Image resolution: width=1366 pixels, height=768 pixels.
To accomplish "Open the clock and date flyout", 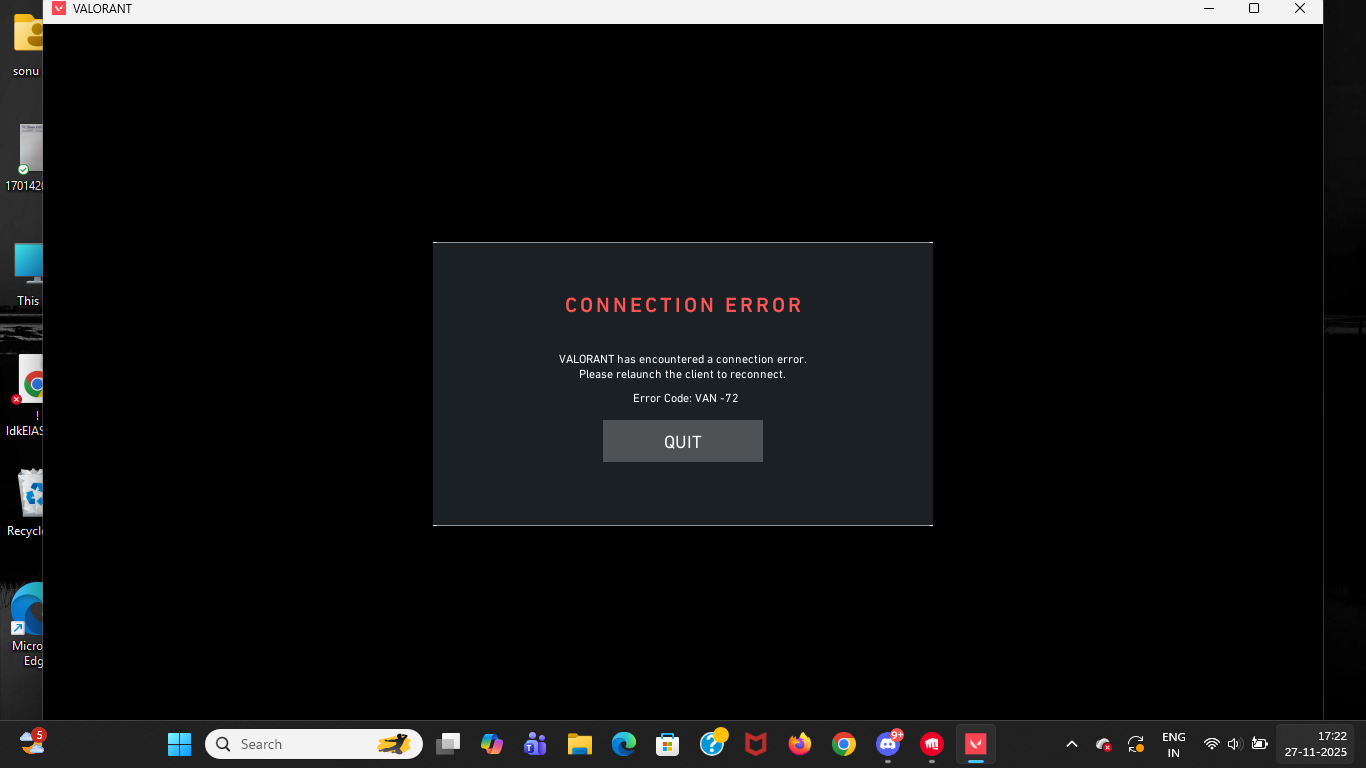I will point(1316,744).
